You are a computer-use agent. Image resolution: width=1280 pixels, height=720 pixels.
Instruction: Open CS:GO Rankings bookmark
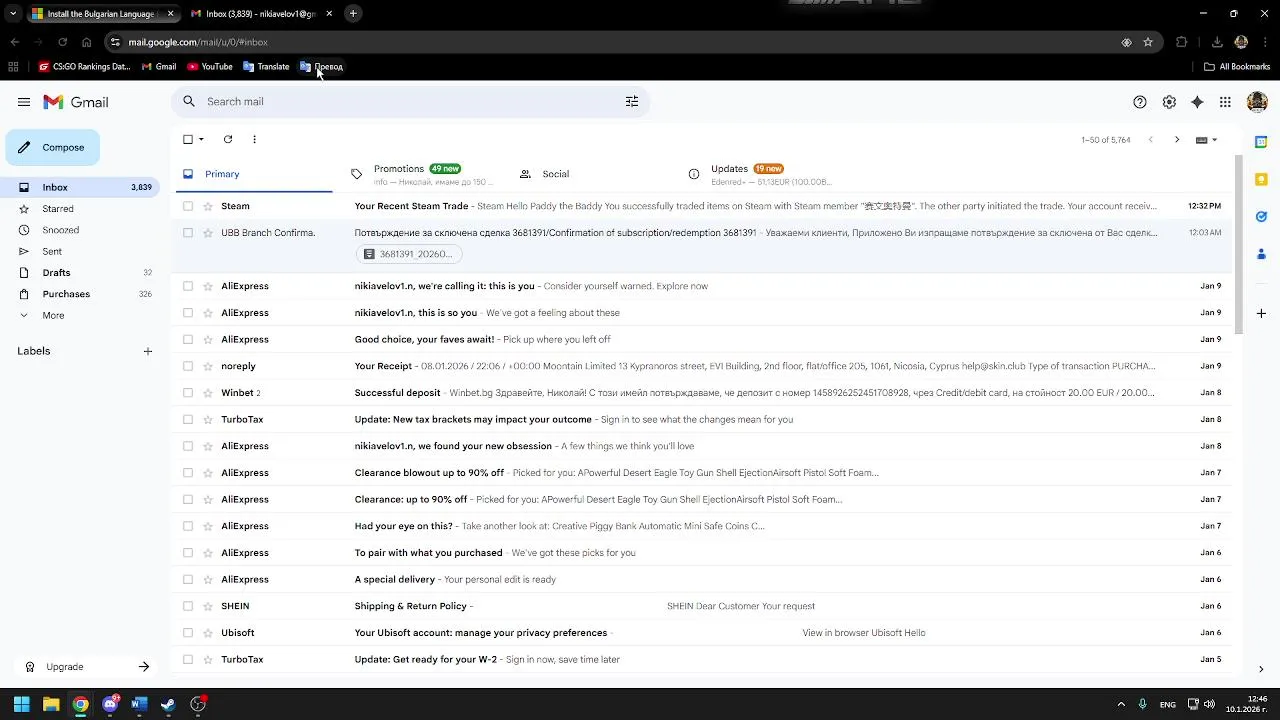(x=85, y=67)
